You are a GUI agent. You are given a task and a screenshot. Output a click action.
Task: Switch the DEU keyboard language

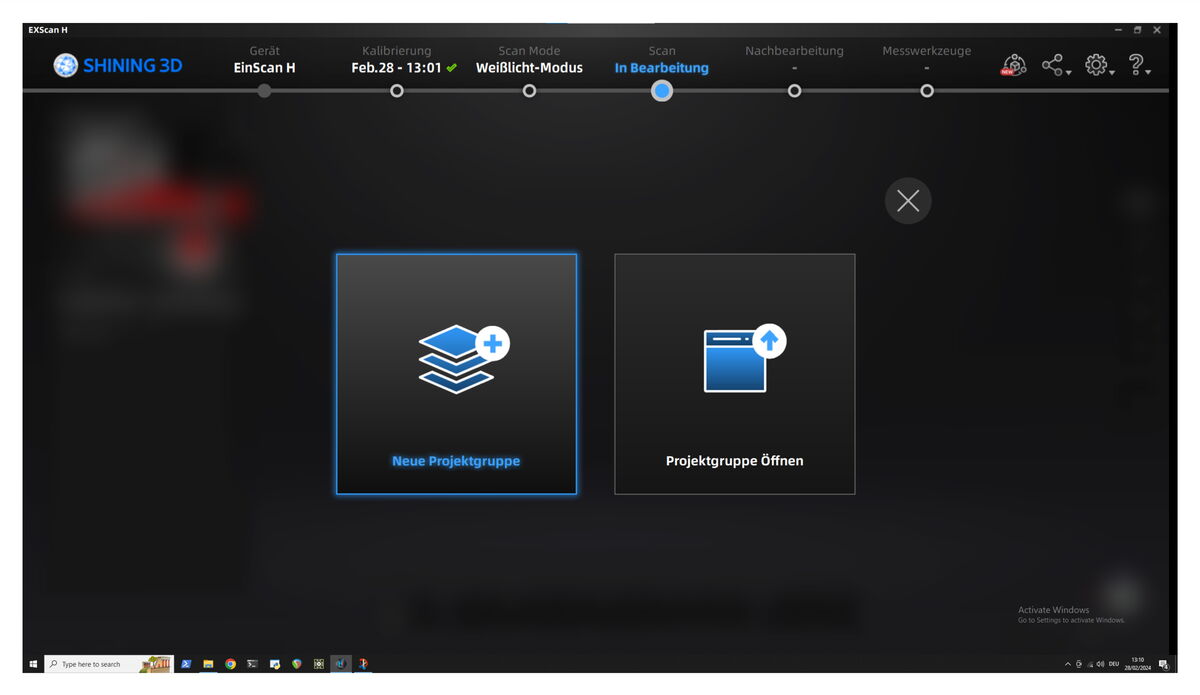1114,664
